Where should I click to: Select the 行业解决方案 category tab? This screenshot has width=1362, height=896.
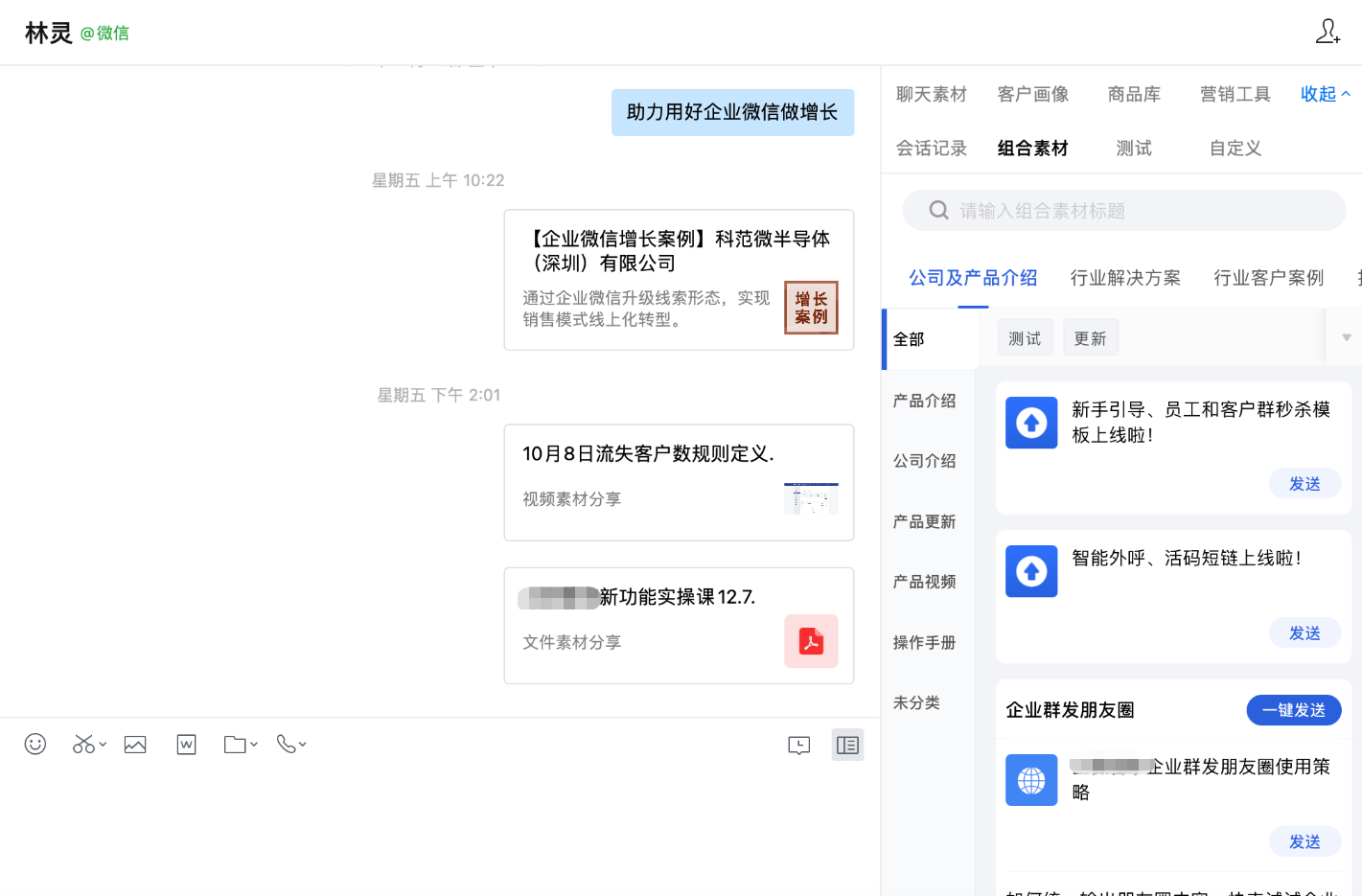tap(1125, 278)
